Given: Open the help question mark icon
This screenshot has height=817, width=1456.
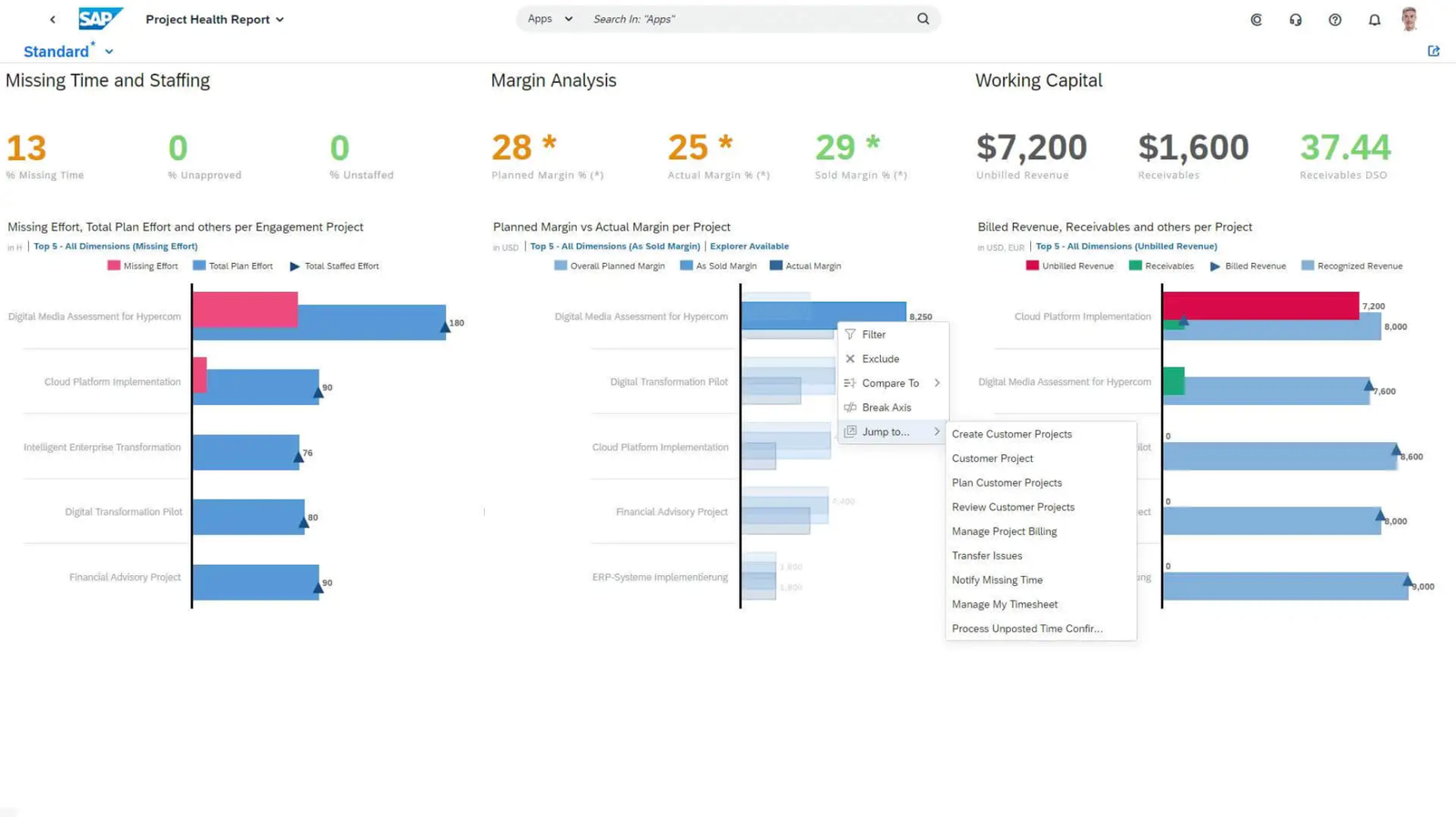Looking at the screenshot, I should (x=1334, y=20).
